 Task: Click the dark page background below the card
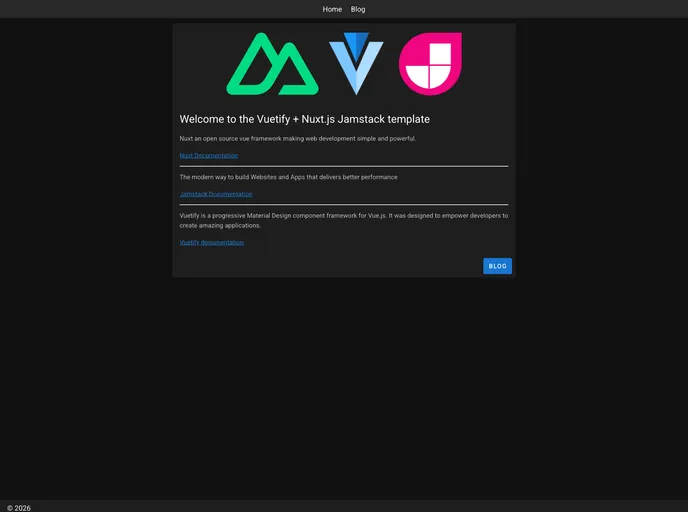pos(343,390)
